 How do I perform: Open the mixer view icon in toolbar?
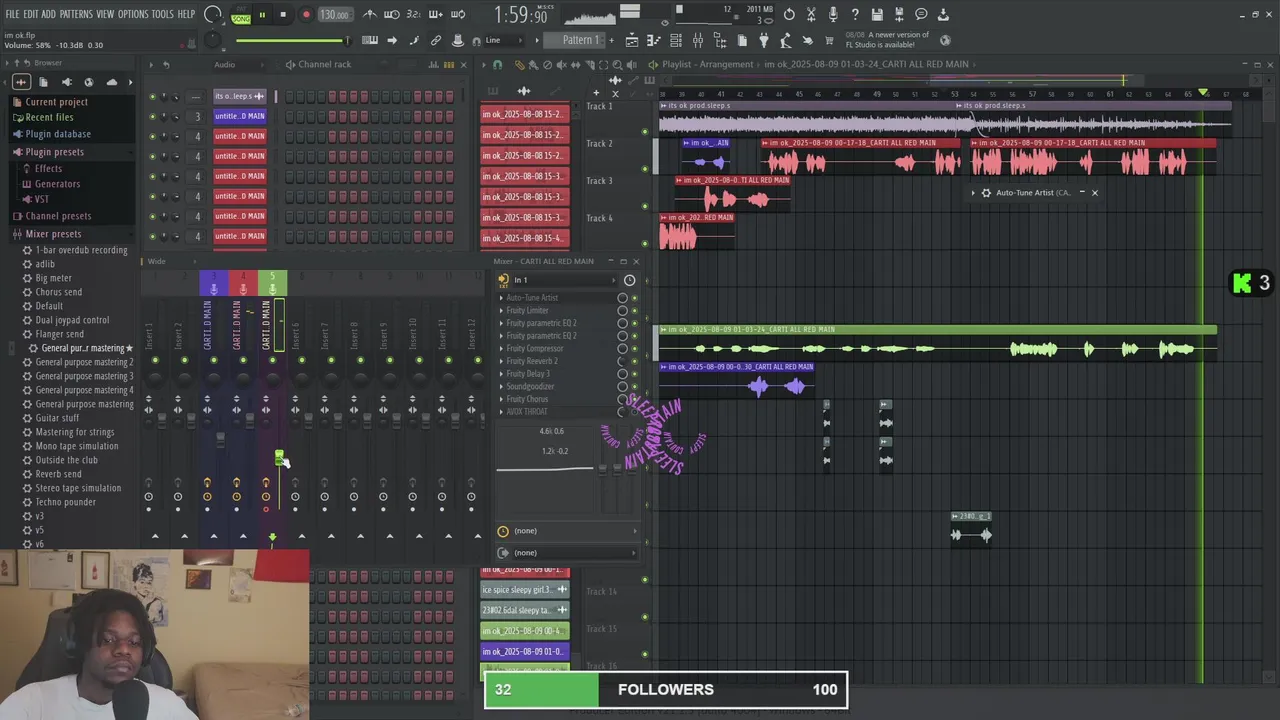pyautogui.click(x=698, y=40)
